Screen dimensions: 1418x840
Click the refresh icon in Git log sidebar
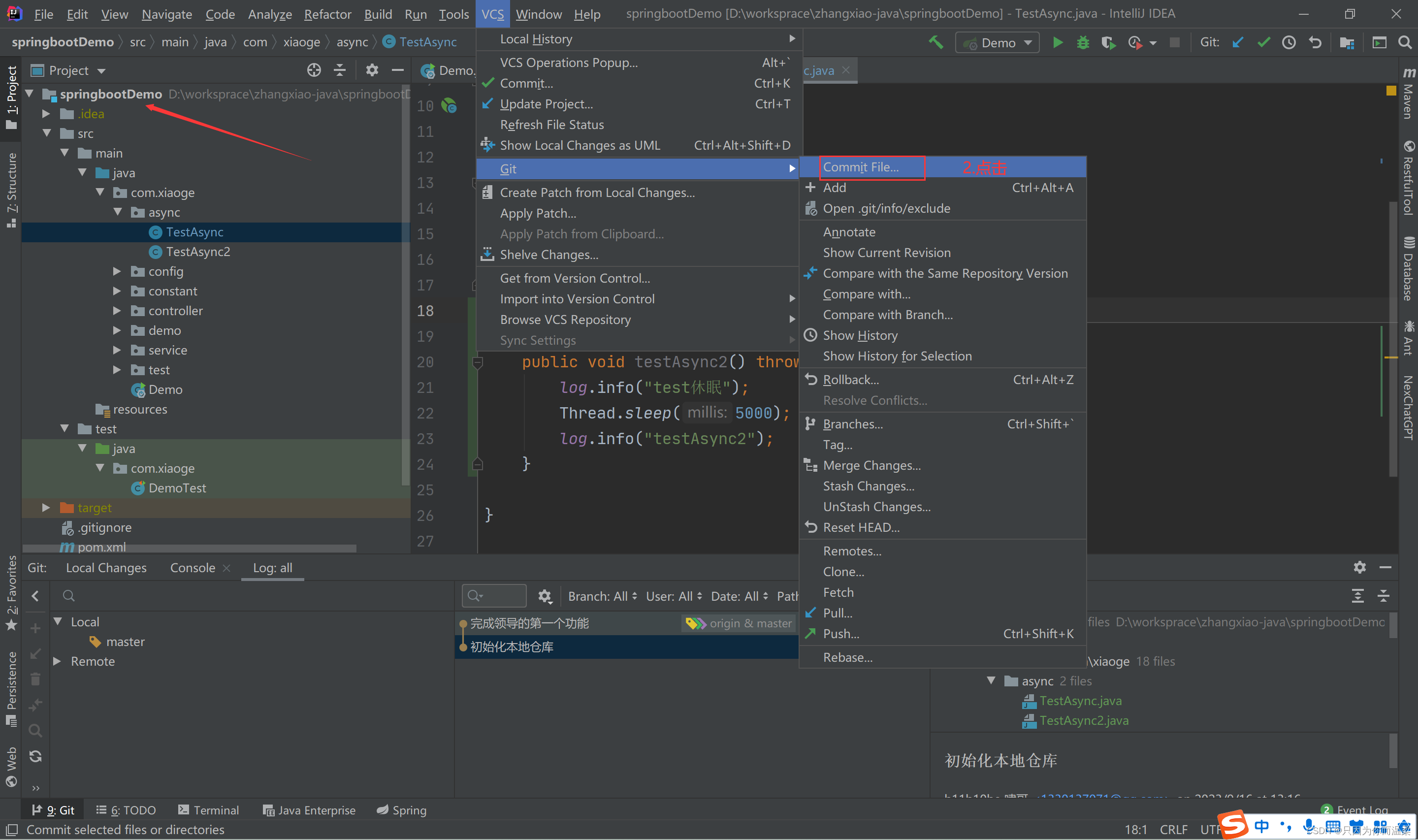click(x=35, y=756)
